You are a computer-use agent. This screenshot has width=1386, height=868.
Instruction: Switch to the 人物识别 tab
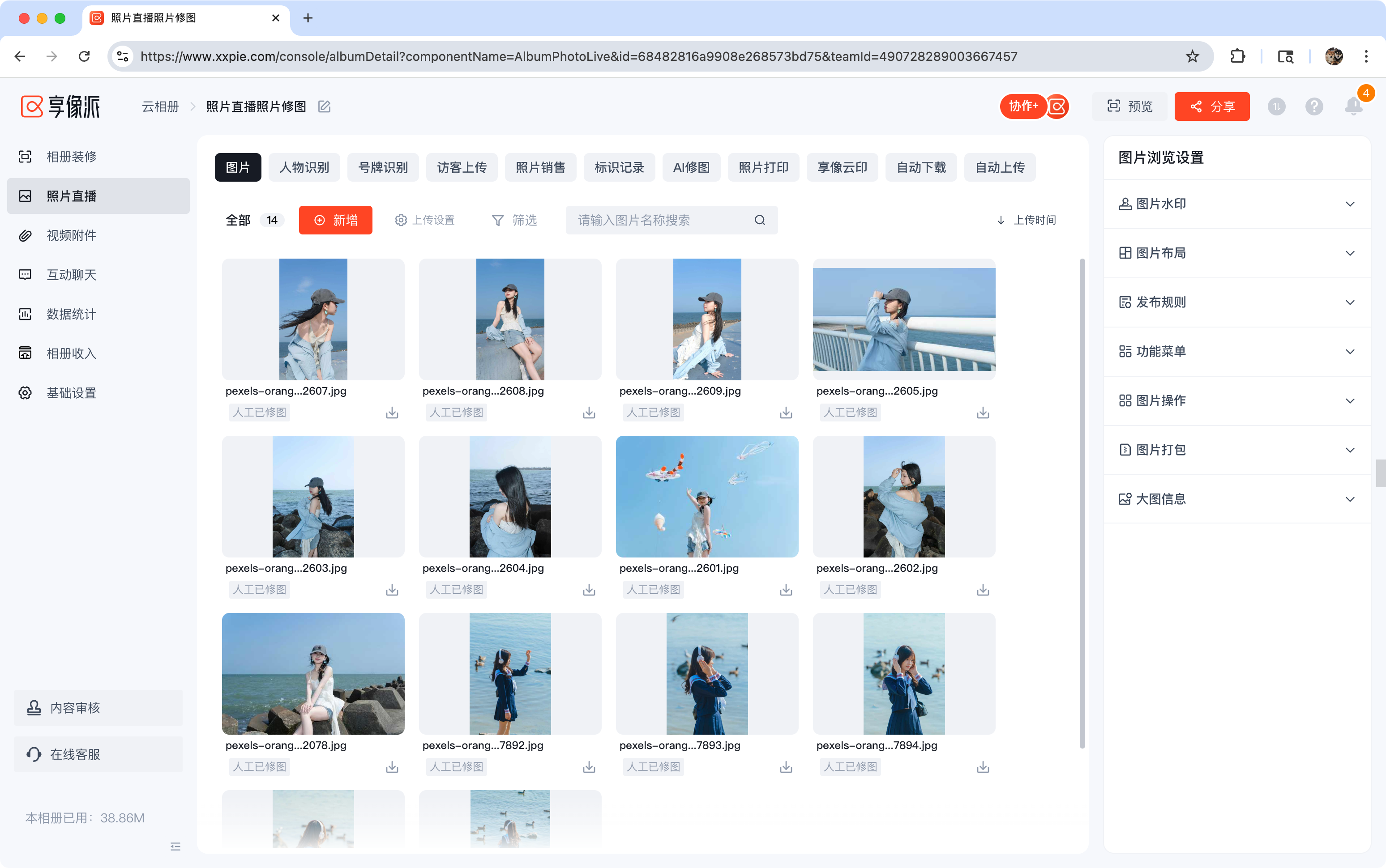click(304, 168)
